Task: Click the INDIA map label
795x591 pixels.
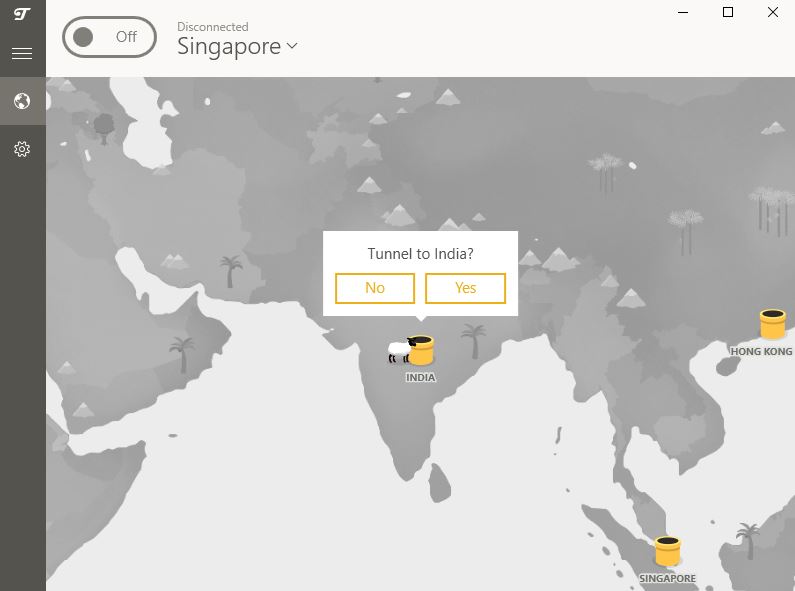Action: [x=420, y=378]
